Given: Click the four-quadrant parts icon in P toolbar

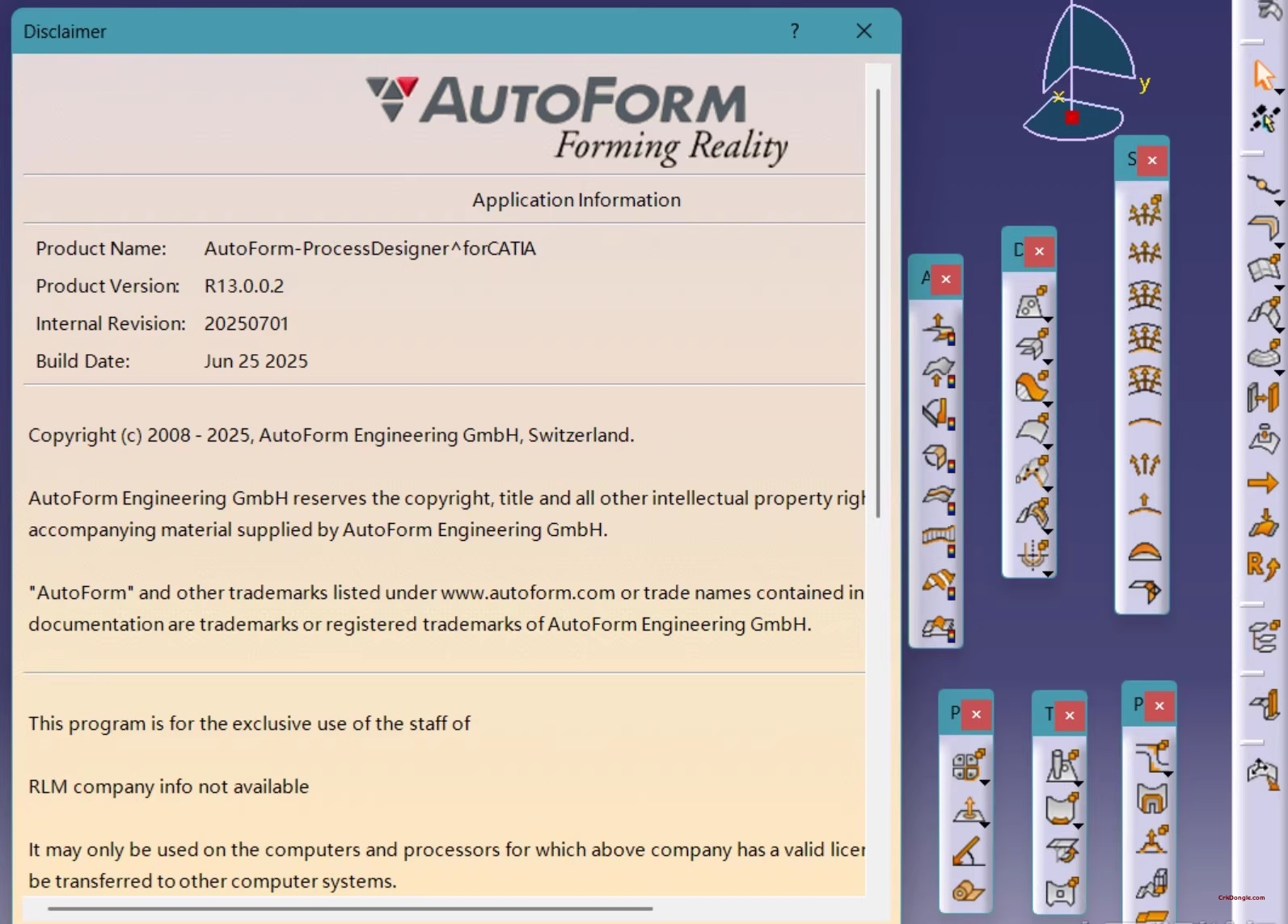Looking at the screenshot, I should click(x=968, y=765).
